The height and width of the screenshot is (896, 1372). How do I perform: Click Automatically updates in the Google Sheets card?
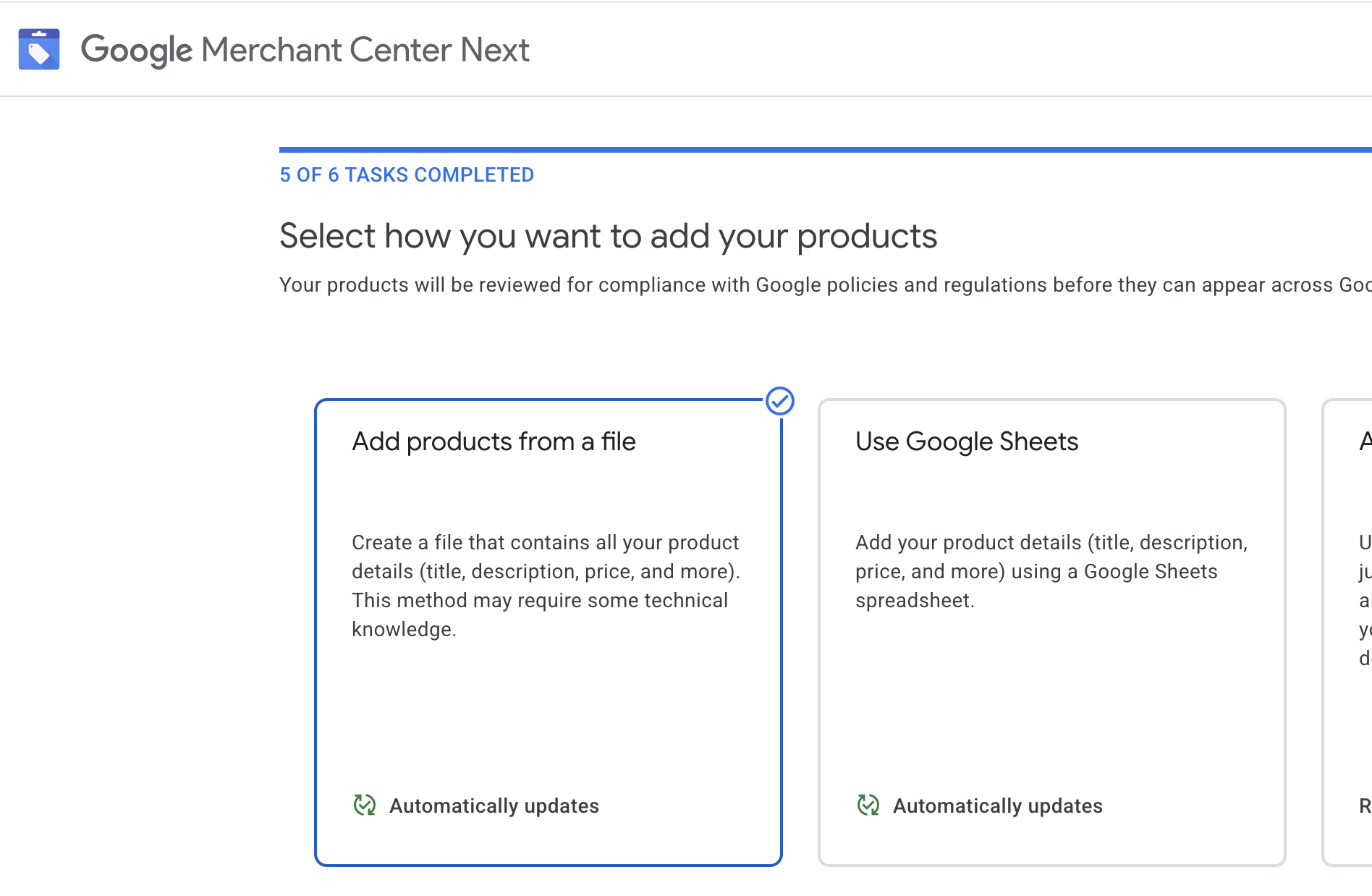998,806
